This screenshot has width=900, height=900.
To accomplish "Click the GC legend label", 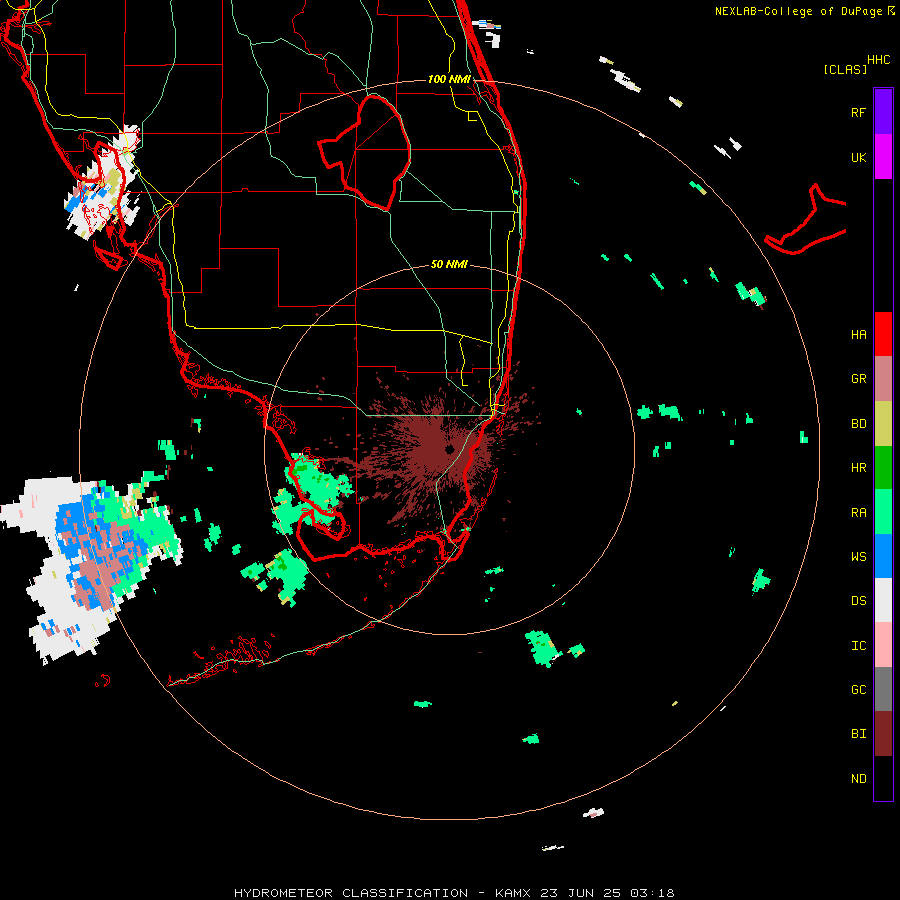I will [858, 690].
